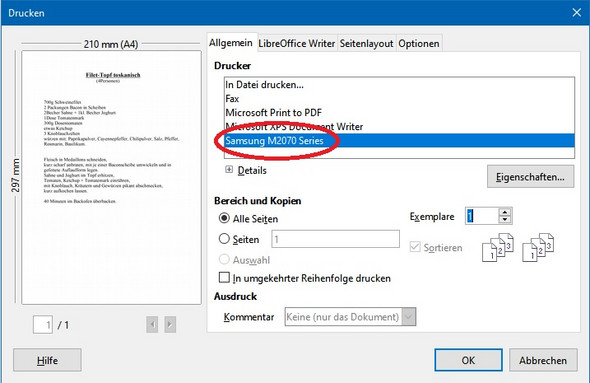Go to previous preview page arrow
Image resolution: width=590 pixels, height=383 pixels.
[152, 324]
